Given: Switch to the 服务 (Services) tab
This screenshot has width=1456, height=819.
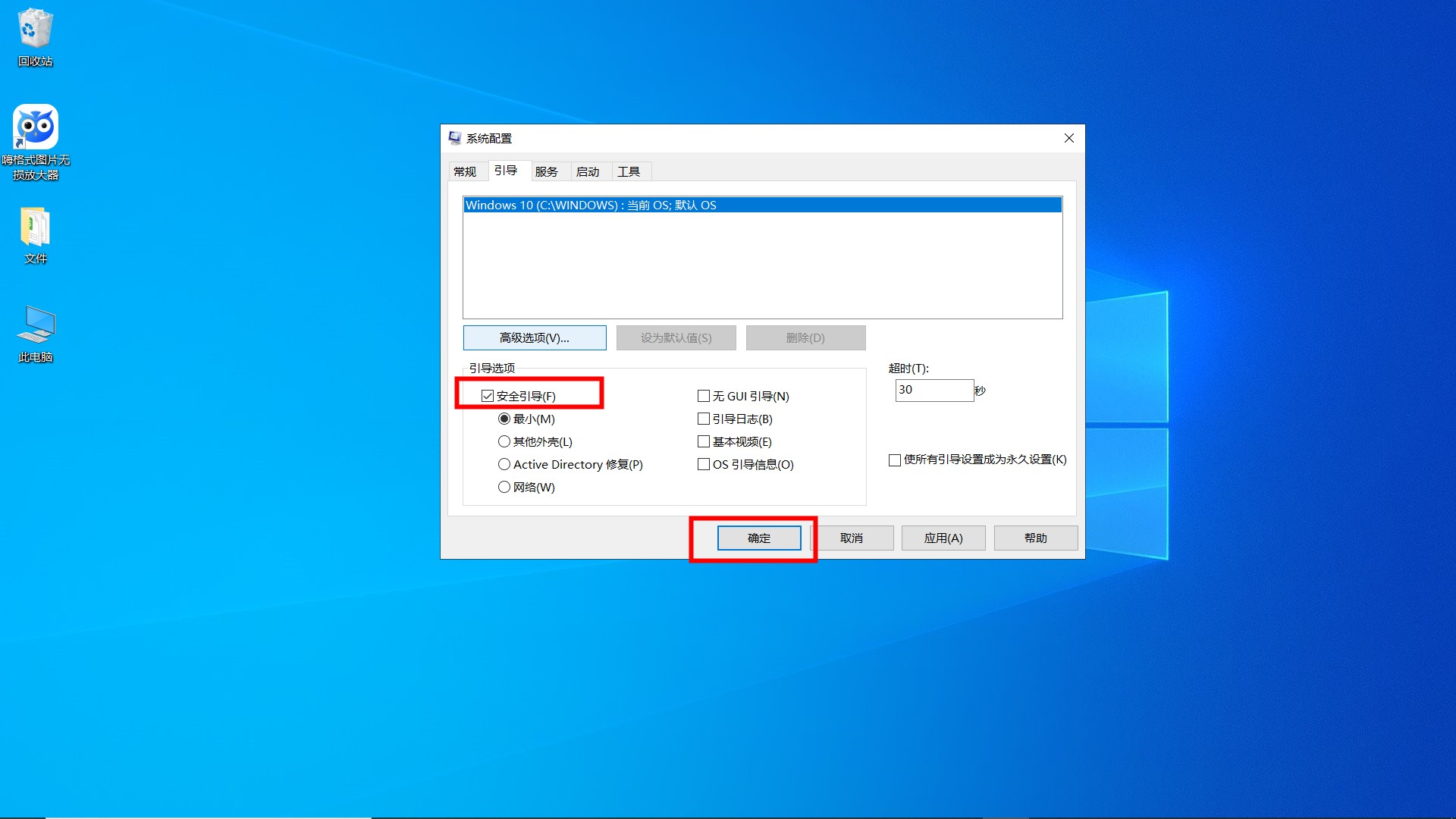Looking at the screenshot, I should [546, 172].
